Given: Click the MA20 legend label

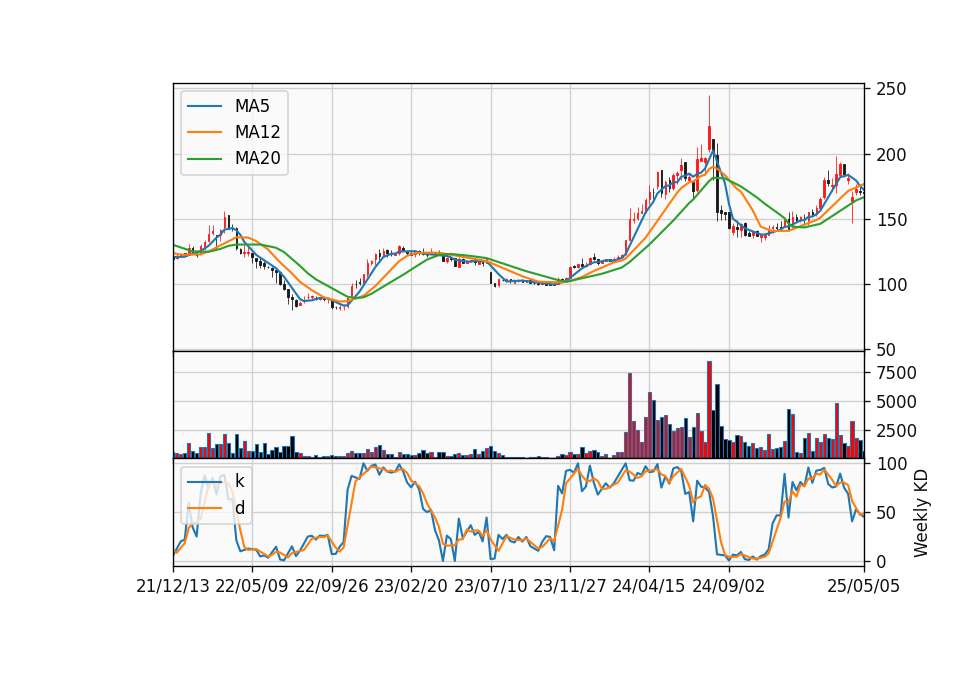Looking at the screenshot, I should tap(258, 159).
